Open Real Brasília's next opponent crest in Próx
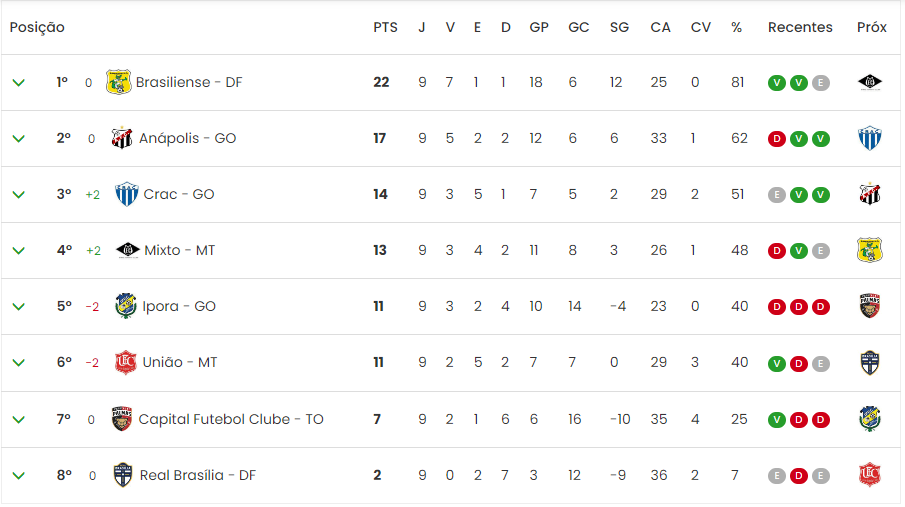The height and width of the screenshot is (507, 905). pyautogui.click(x=870, y=475)
